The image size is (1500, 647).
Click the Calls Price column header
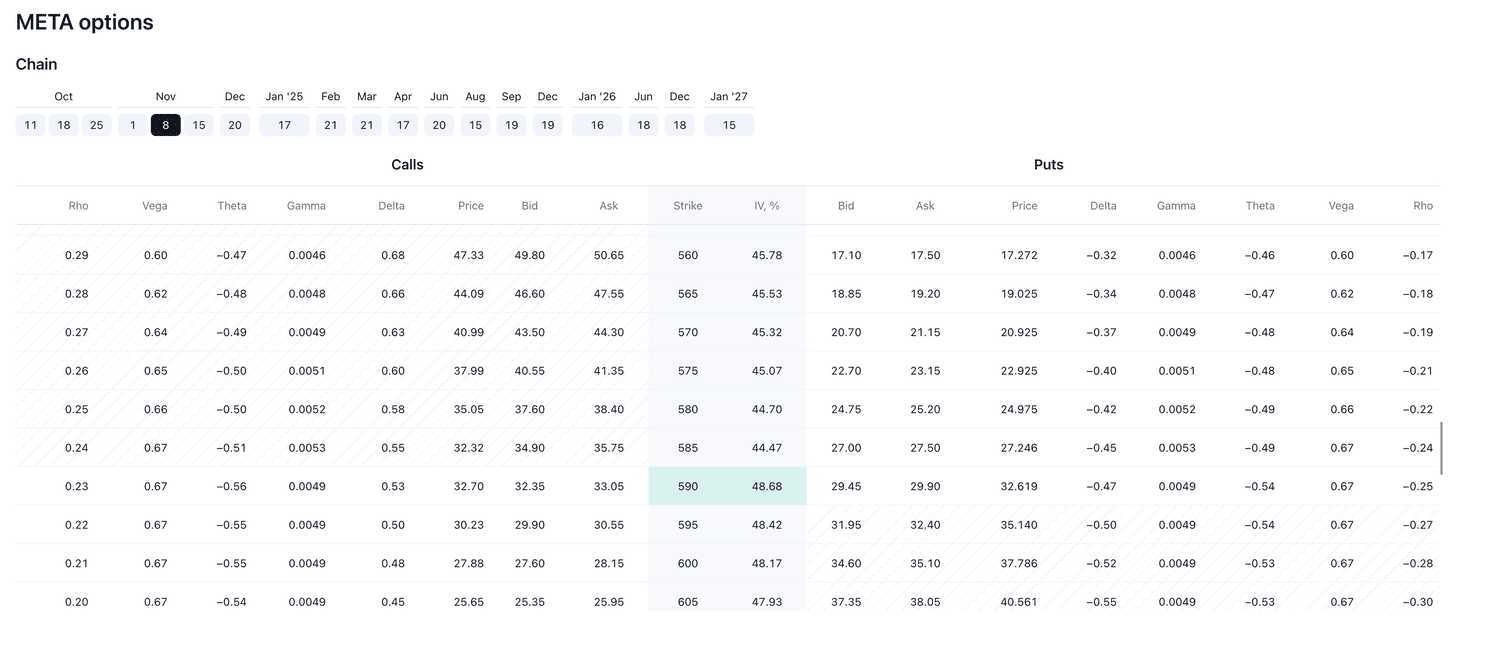[x=471, y=206]
